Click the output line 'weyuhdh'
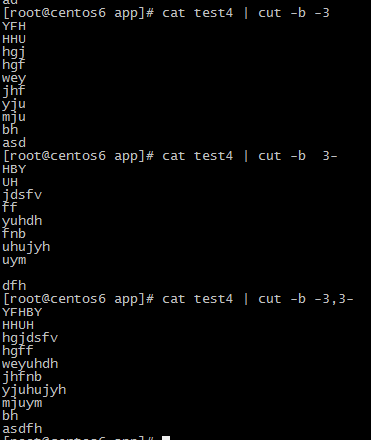This screenshot has width=371, height=440. [x=30, y=364]
